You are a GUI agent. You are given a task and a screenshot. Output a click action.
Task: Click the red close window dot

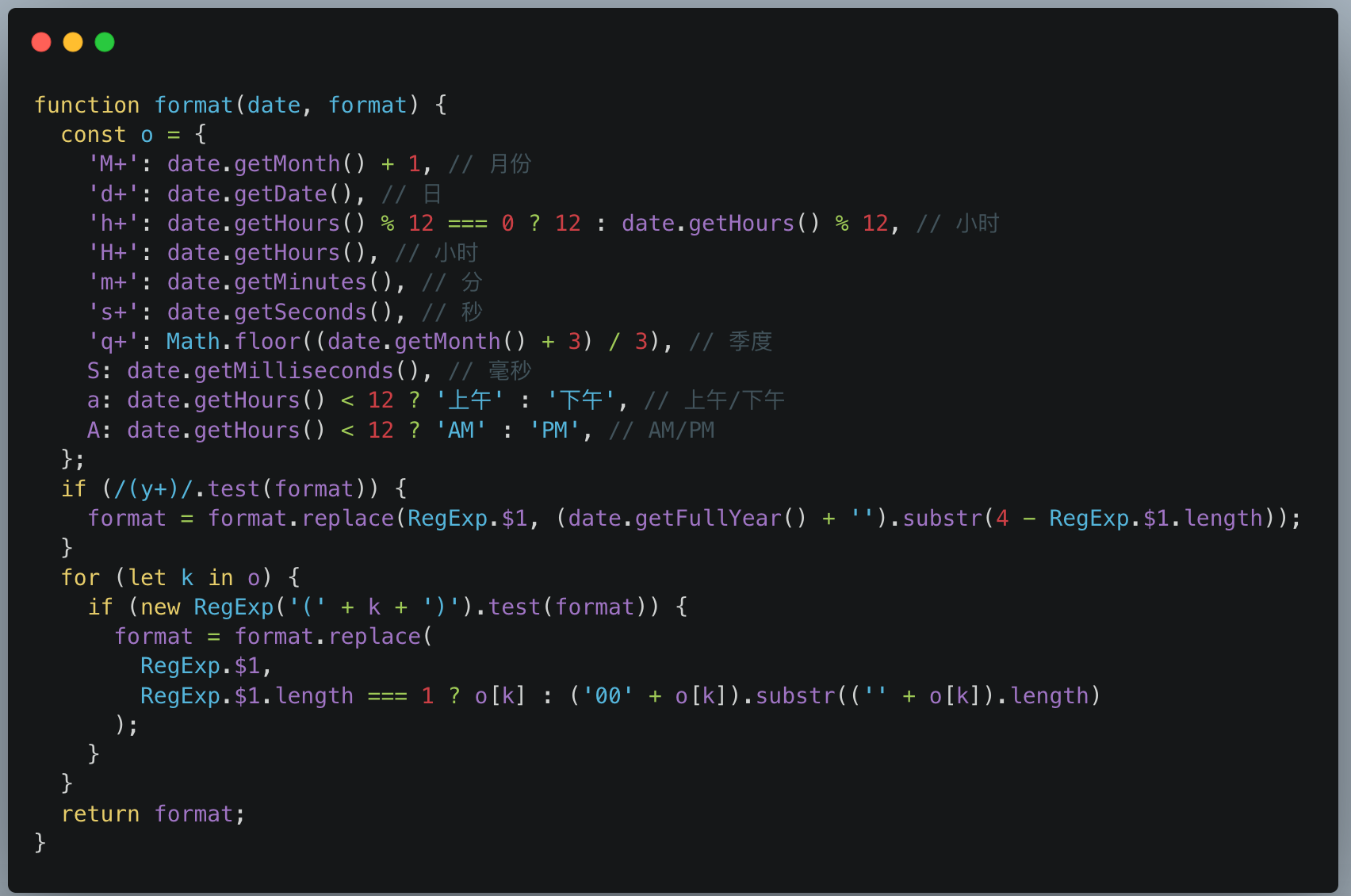click(41, 42)
